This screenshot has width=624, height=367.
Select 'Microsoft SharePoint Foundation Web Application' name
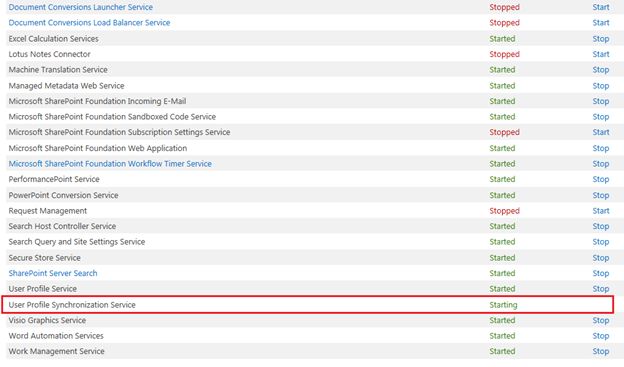coord(98,148)
